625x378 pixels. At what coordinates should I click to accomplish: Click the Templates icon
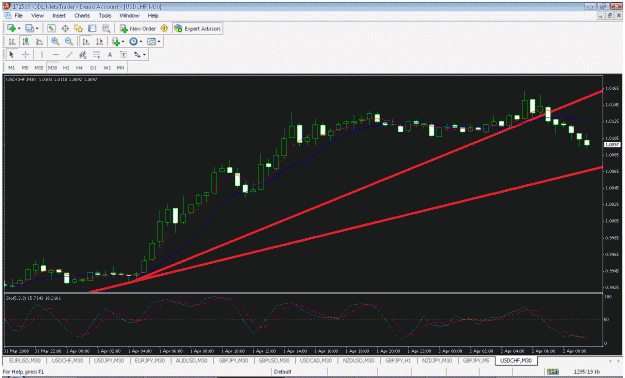tap(151, 41)
